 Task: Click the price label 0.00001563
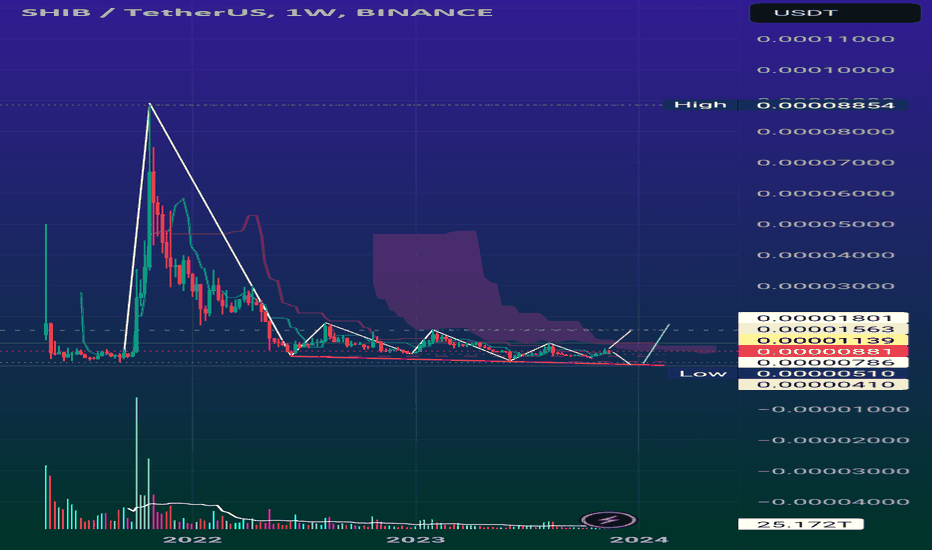823,329
